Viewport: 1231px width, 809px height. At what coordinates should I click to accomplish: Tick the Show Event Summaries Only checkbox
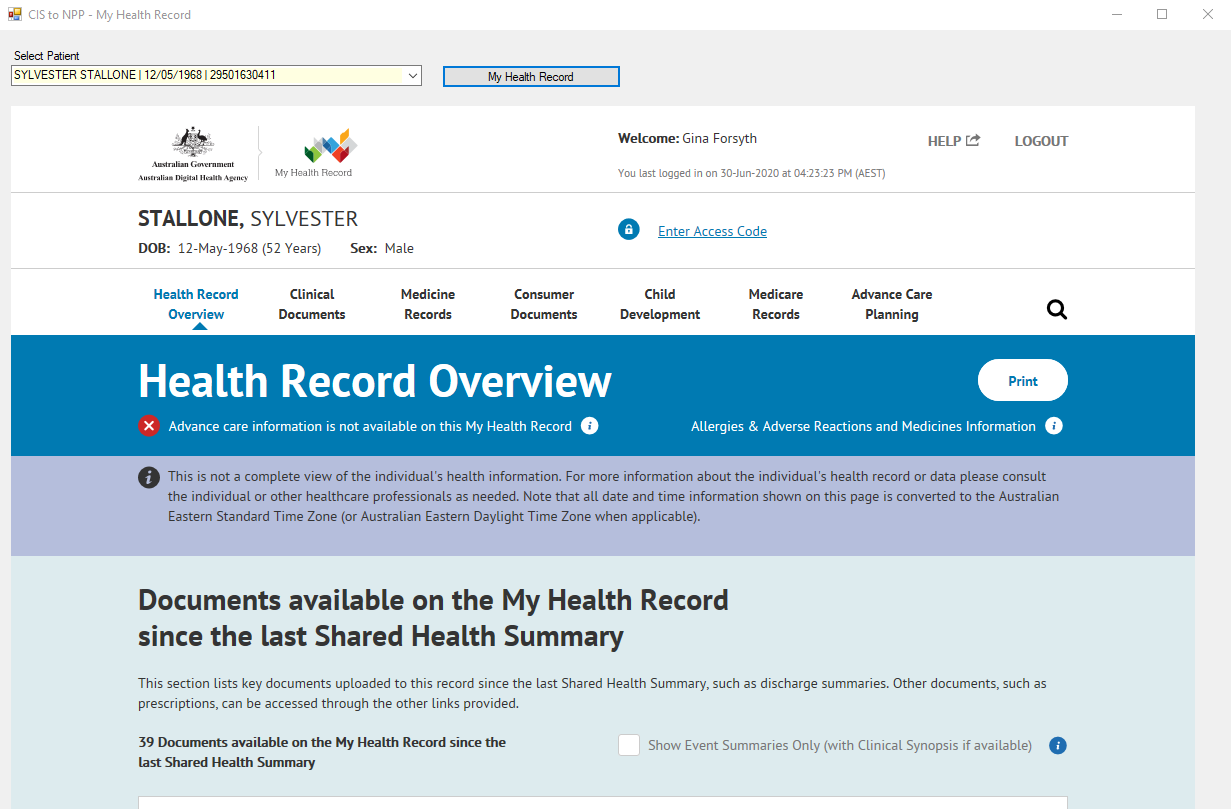(629, 745)
